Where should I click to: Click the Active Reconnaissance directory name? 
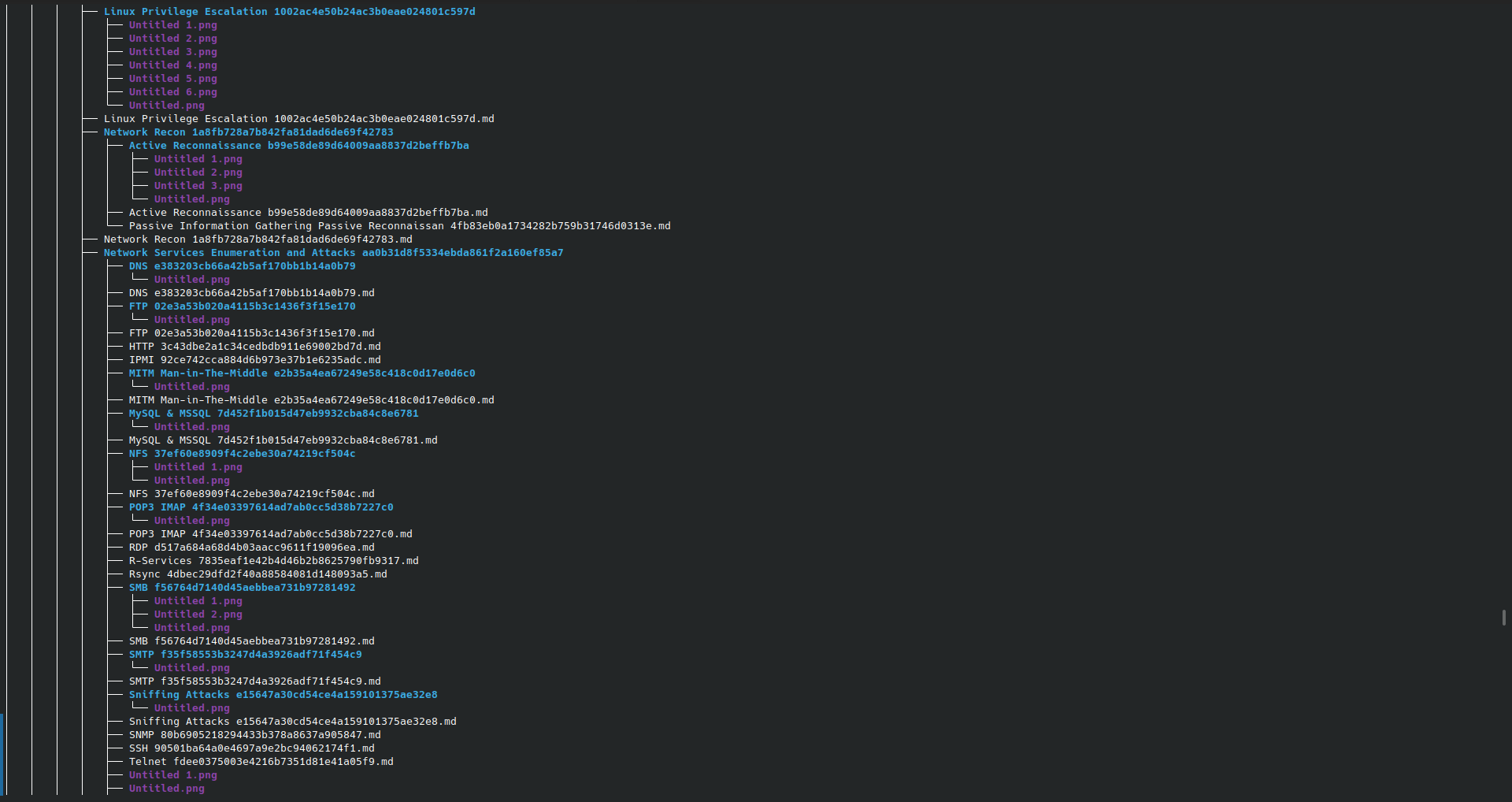[299, 146]
